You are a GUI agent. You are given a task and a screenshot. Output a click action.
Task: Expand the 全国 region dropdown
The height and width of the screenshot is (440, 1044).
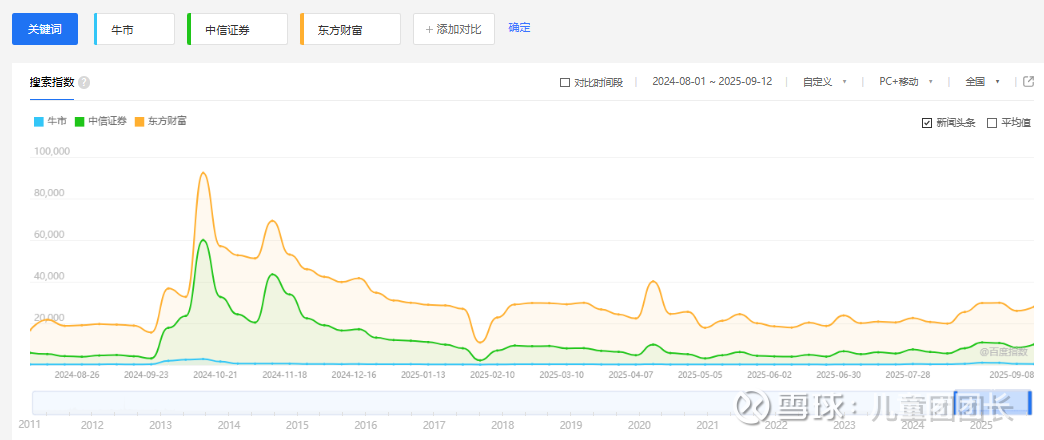pyautogui.click(x=982, y=82)
